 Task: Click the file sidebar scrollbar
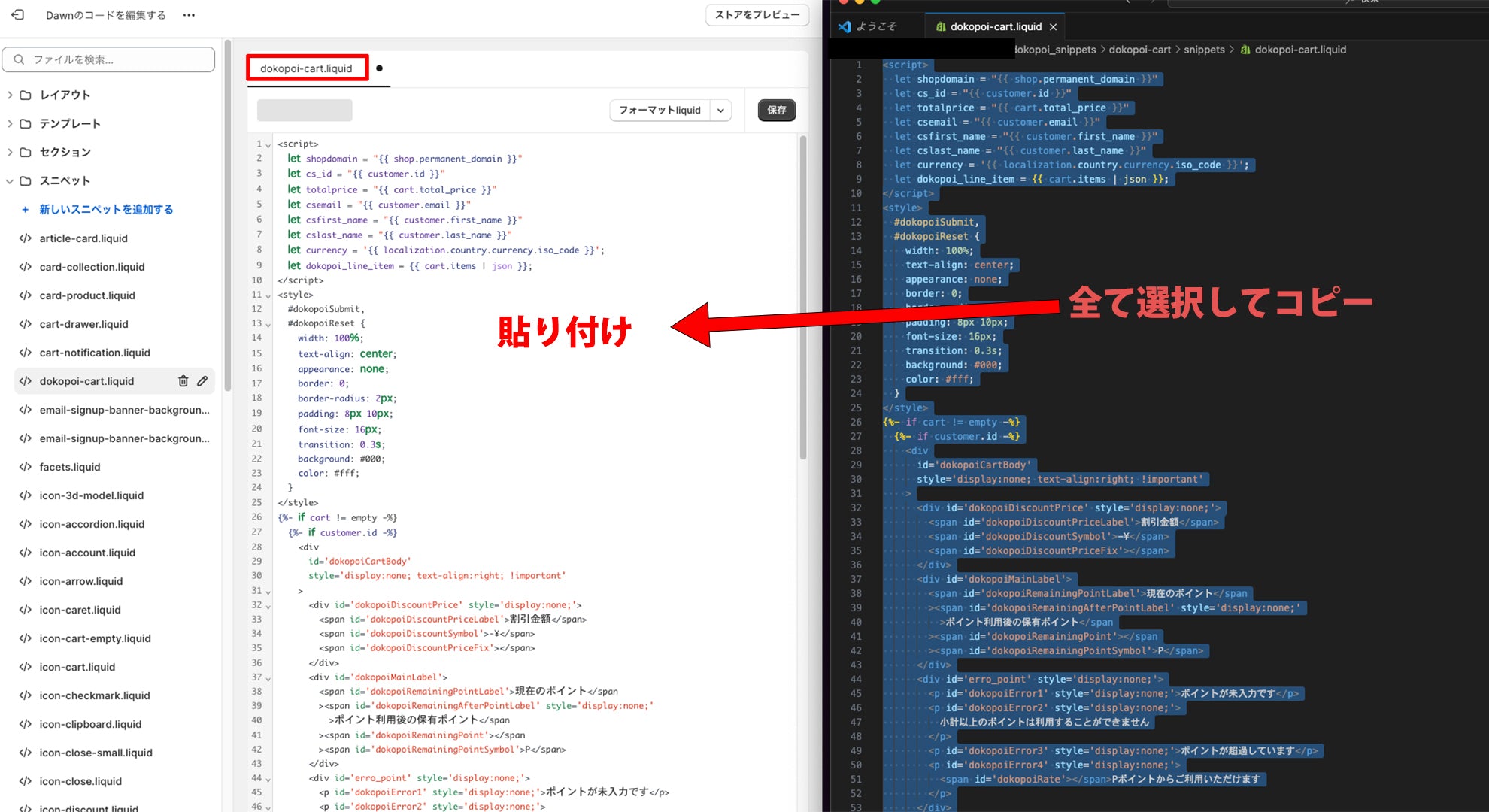point(227,214)
